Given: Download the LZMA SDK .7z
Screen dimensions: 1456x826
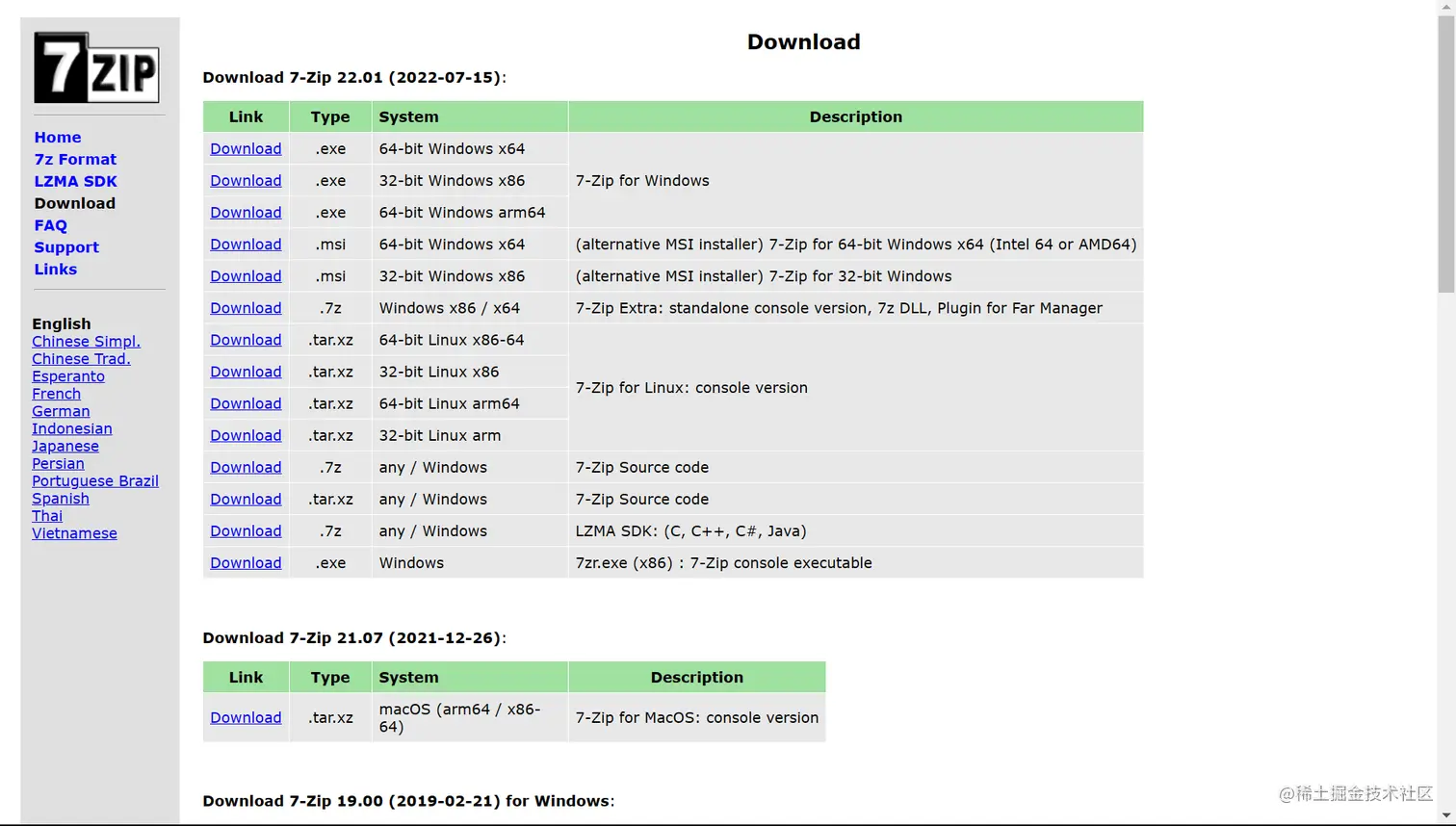Looking at the screenshot, I should [246, 530].
